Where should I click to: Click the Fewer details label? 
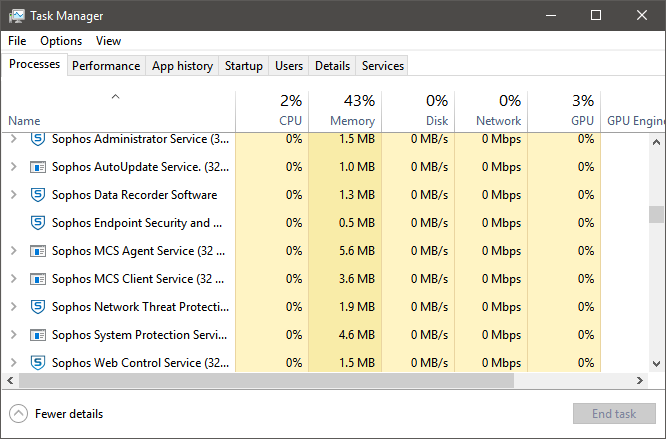(x=69, y=414)
